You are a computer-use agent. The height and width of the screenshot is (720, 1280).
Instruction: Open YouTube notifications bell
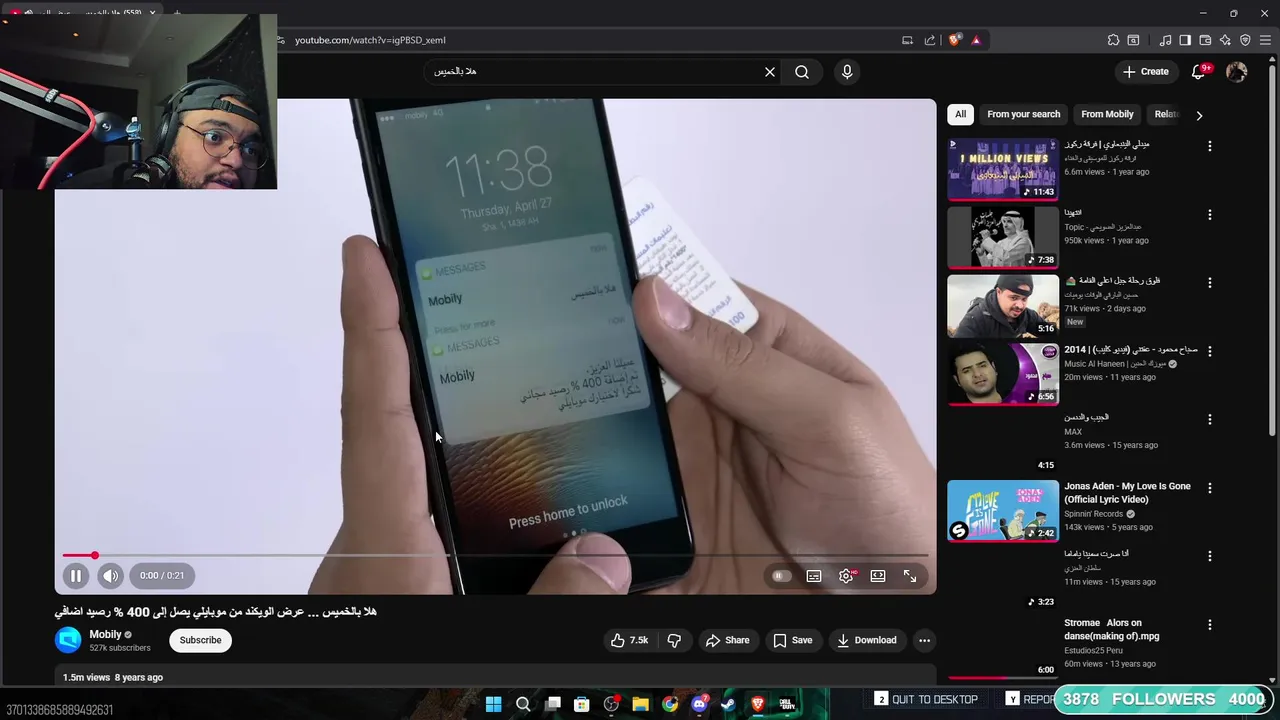(1199, 72)
